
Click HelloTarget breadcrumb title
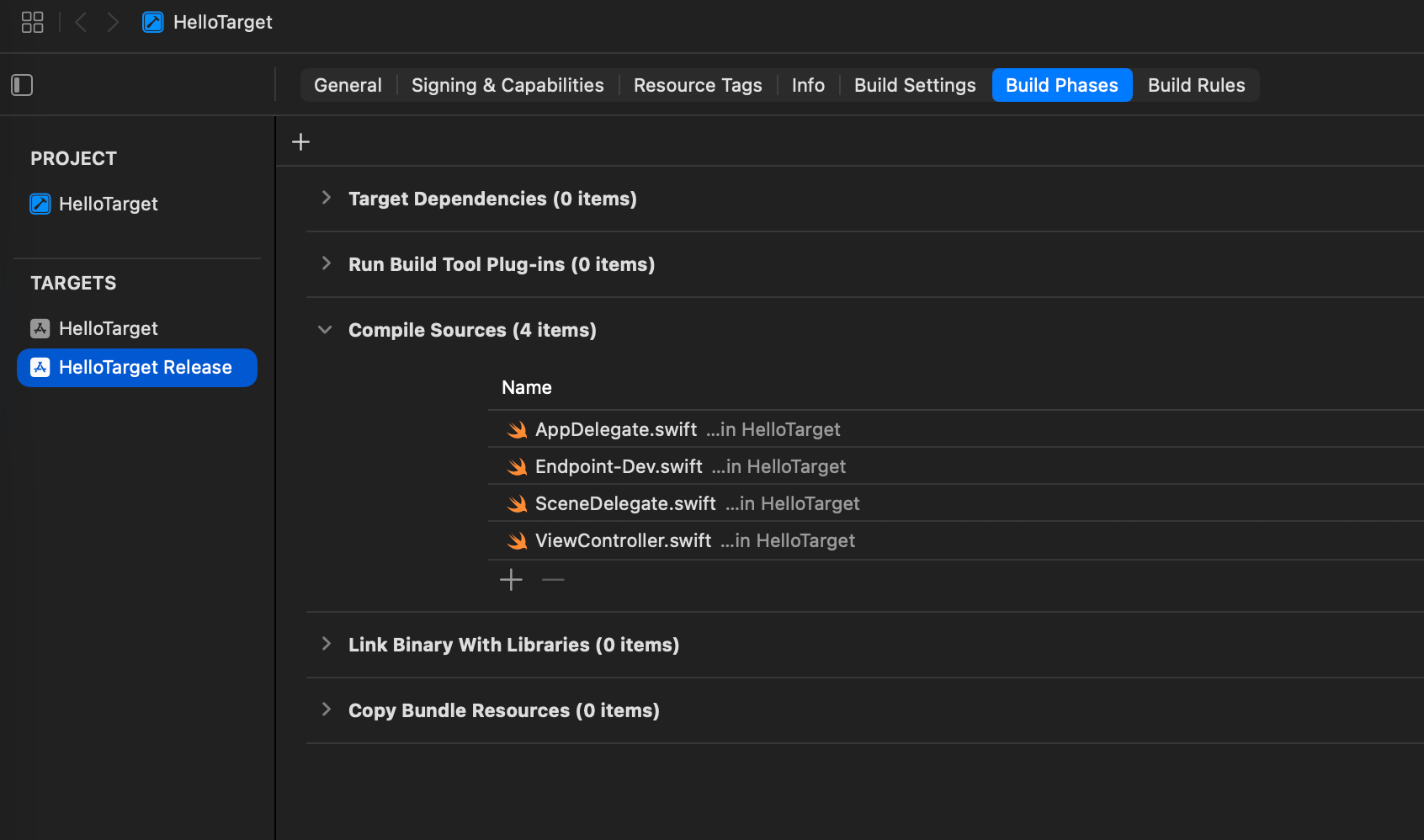[223, 22]
